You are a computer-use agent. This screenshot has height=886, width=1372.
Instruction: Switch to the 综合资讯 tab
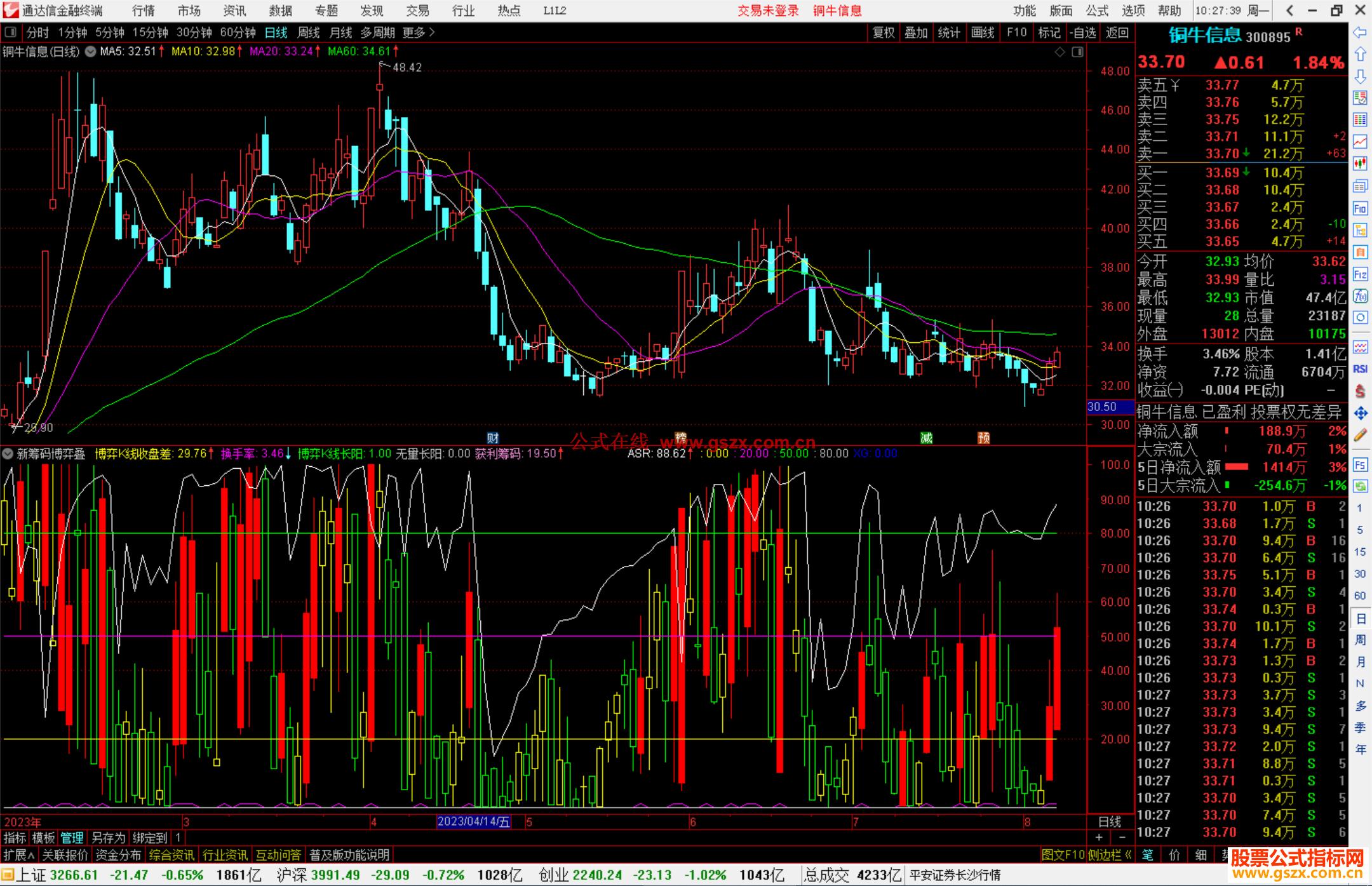[171, 855]
